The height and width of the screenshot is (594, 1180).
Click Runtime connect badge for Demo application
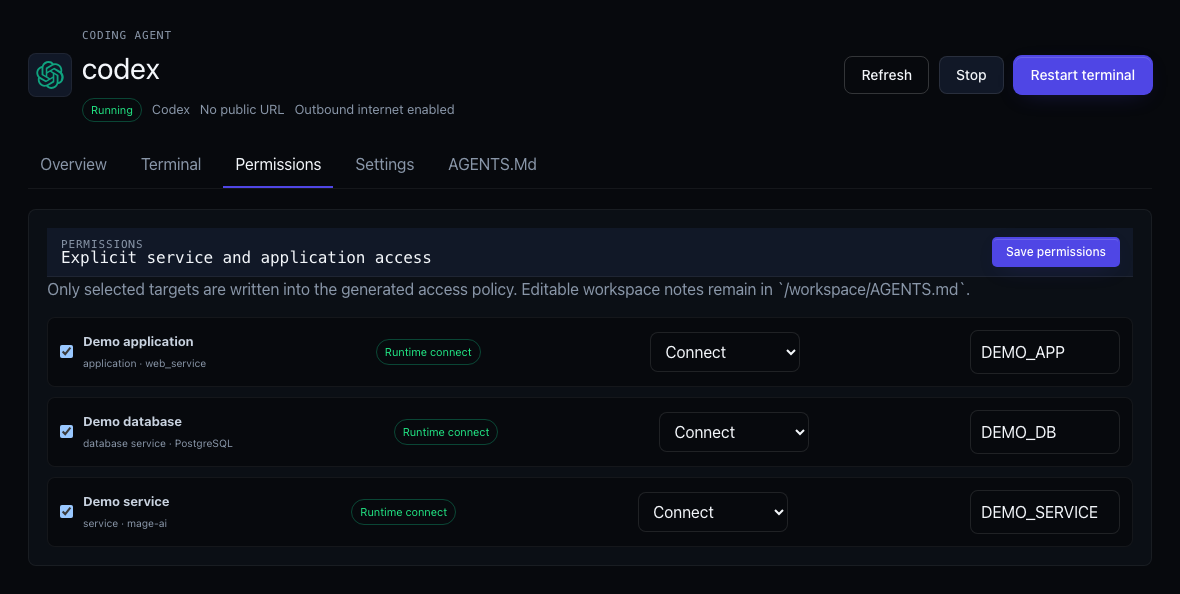pyautogui.click(x=428, y=352)
